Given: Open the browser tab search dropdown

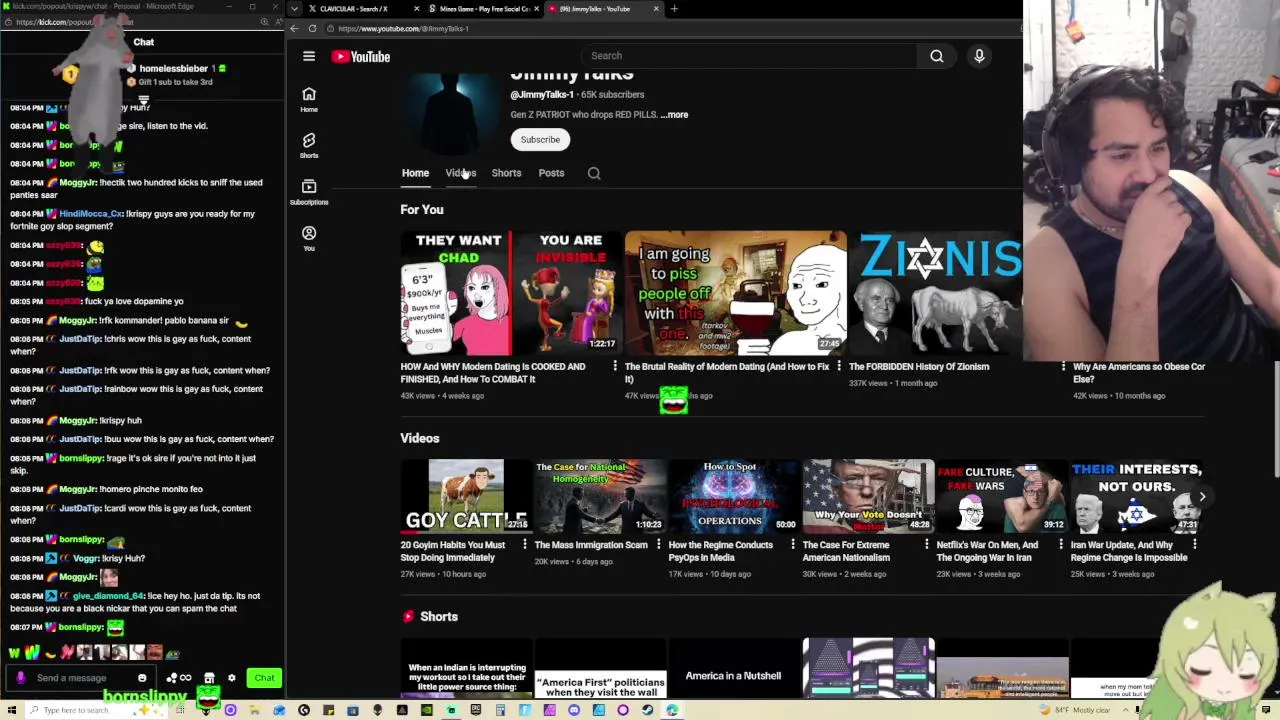Looking at the screenshot, I should click(294, 9).
